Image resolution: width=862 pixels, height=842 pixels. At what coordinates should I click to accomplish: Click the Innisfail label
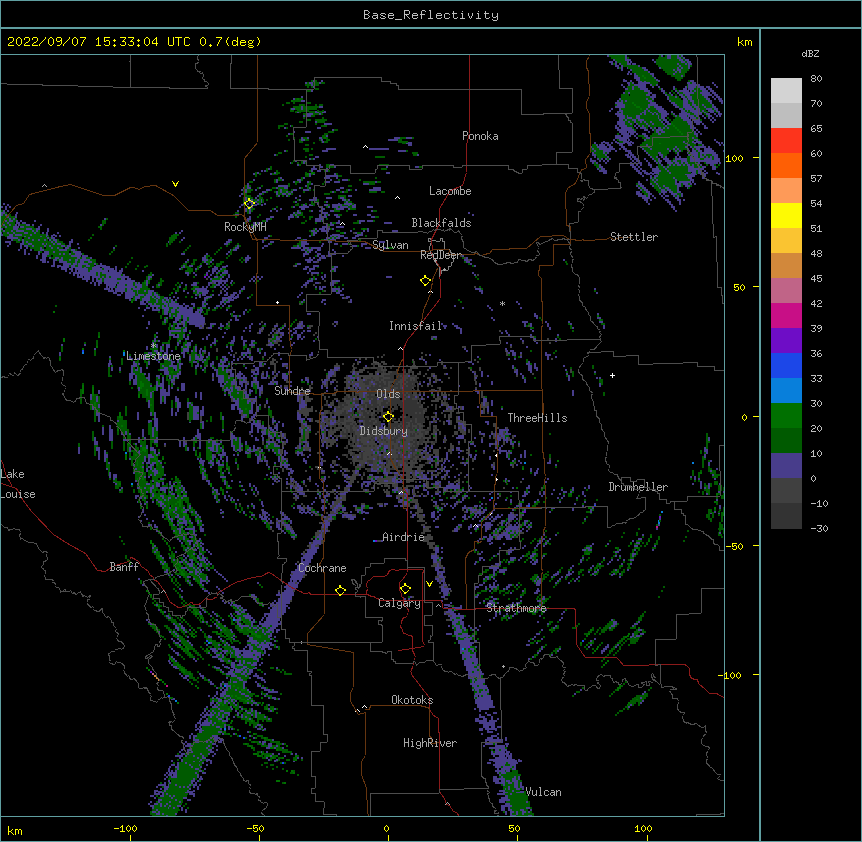click(416, 326)
